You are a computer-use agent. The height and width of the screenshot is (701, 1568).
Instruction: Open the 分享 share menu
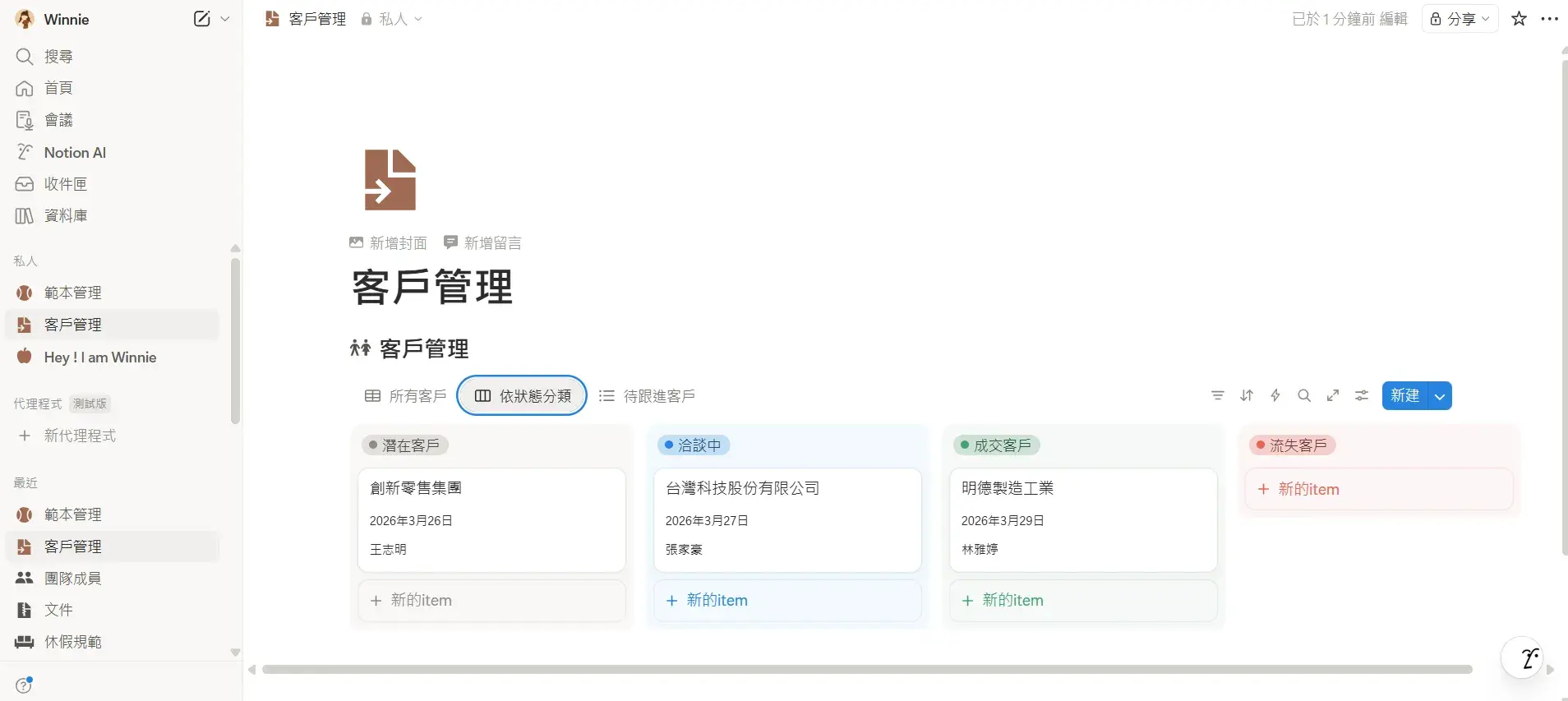click(x=1460, y=19)
